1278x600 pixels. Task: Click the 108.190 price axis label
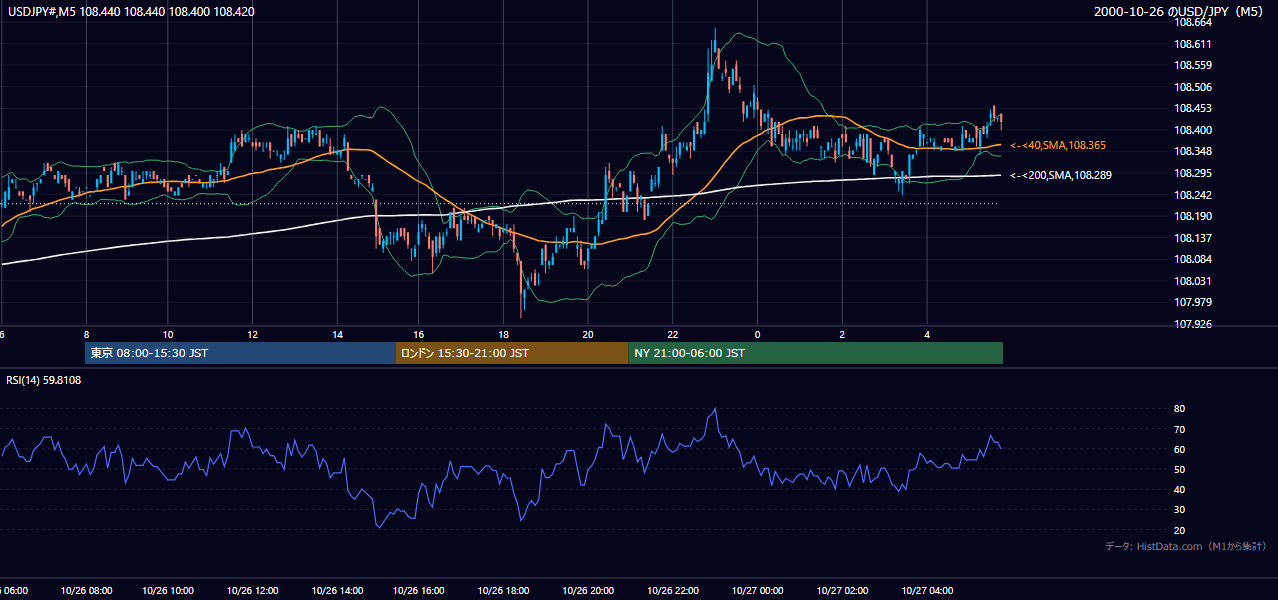click(1194, 216)
